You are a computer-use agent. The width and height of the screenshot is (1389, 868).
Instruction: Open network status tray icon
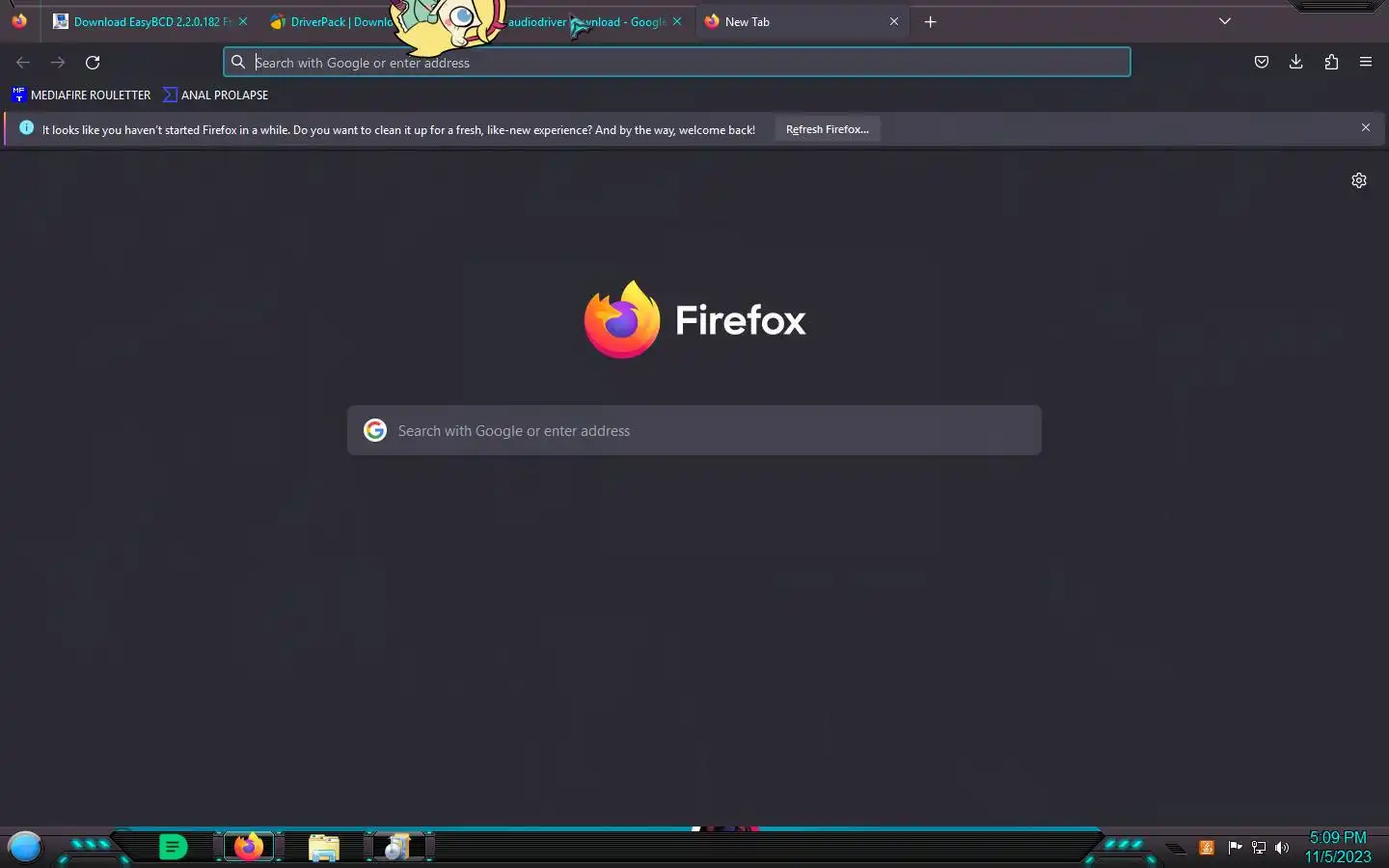(1259, 848)
